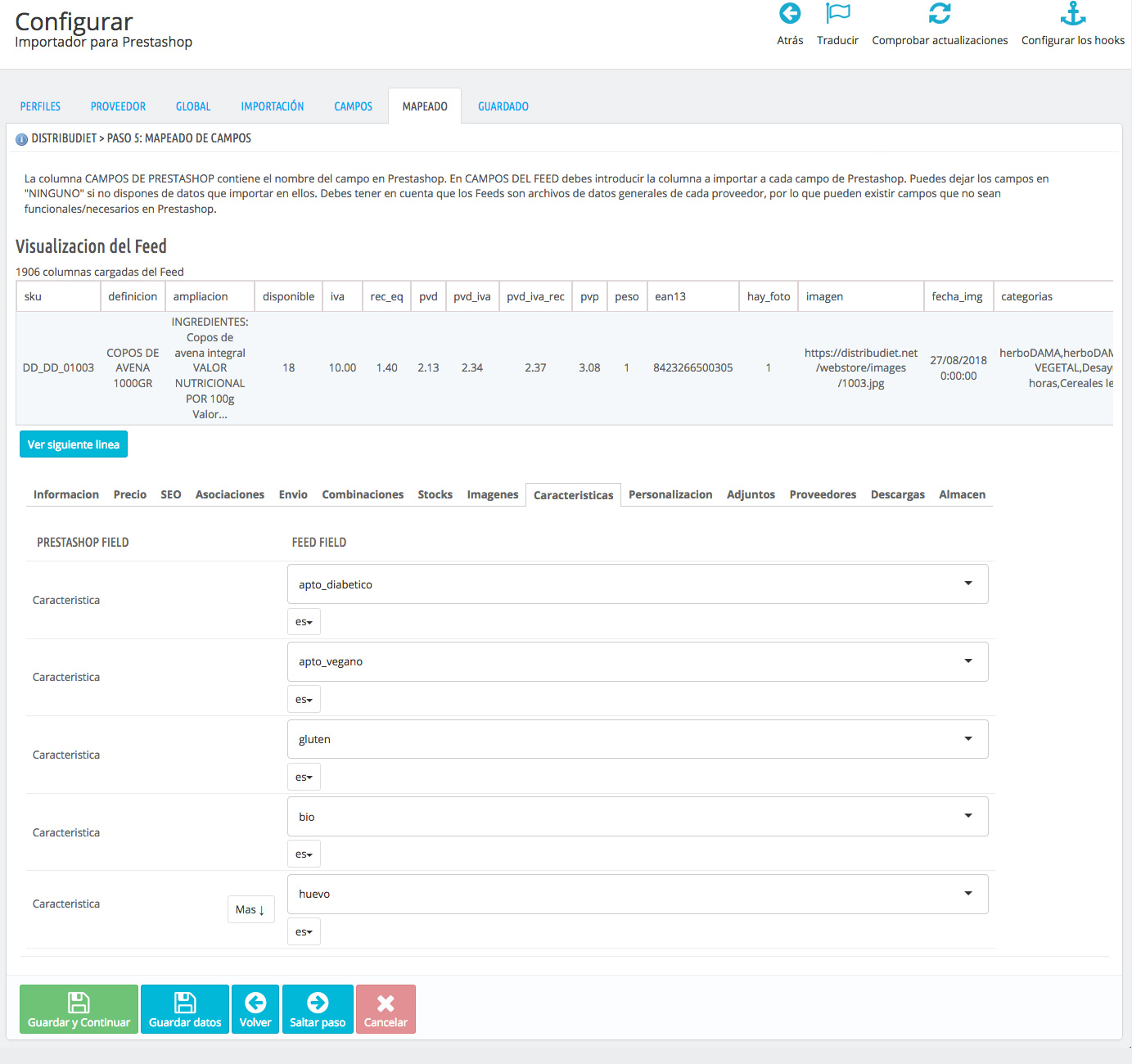Open the Envio sub-tab
Image resolution: width=1132 pixels, height=1064 pixels.
tap(293, 494)
